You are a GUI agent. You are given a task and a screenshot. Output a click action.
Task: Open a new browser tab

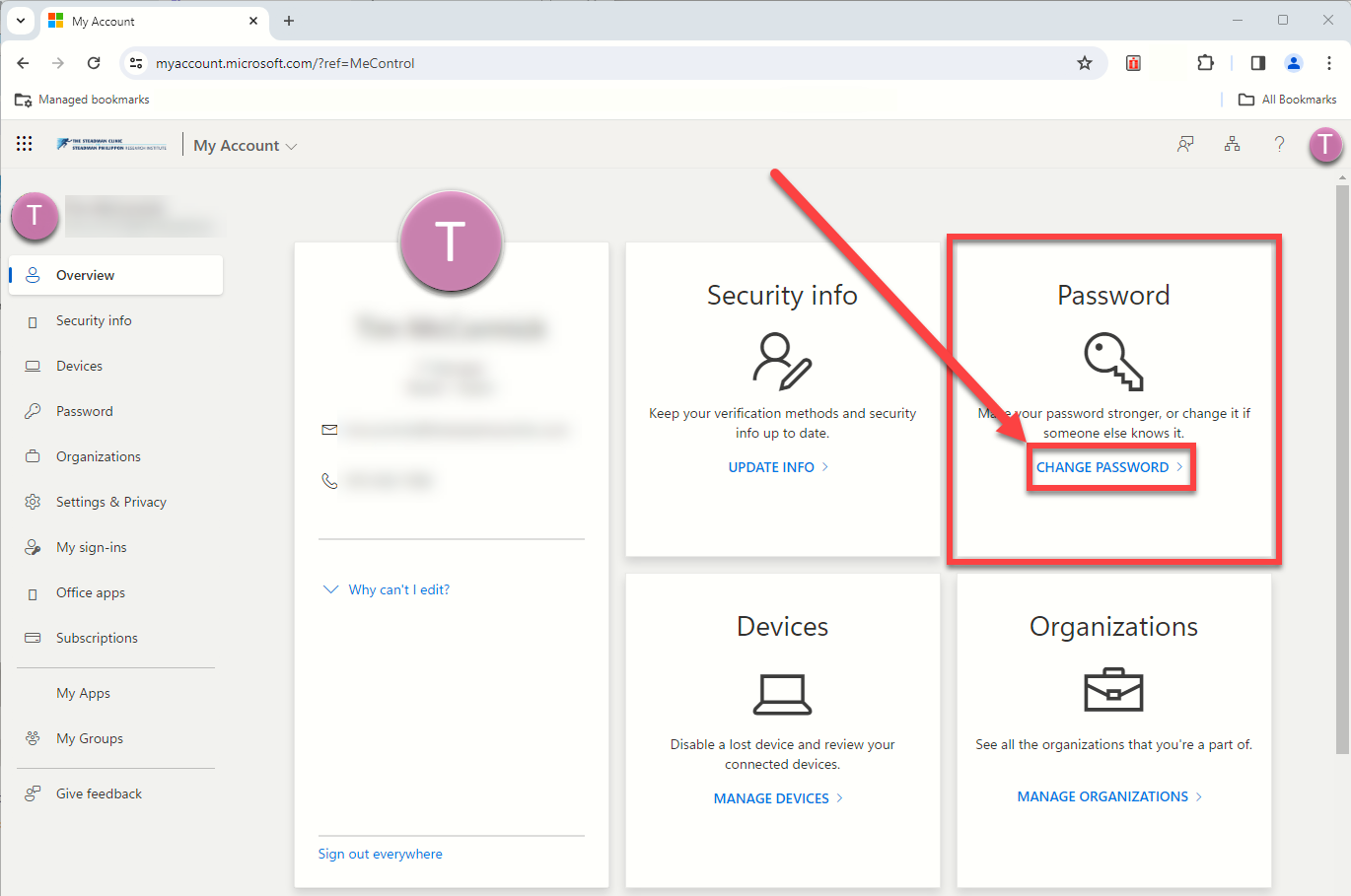289,21
